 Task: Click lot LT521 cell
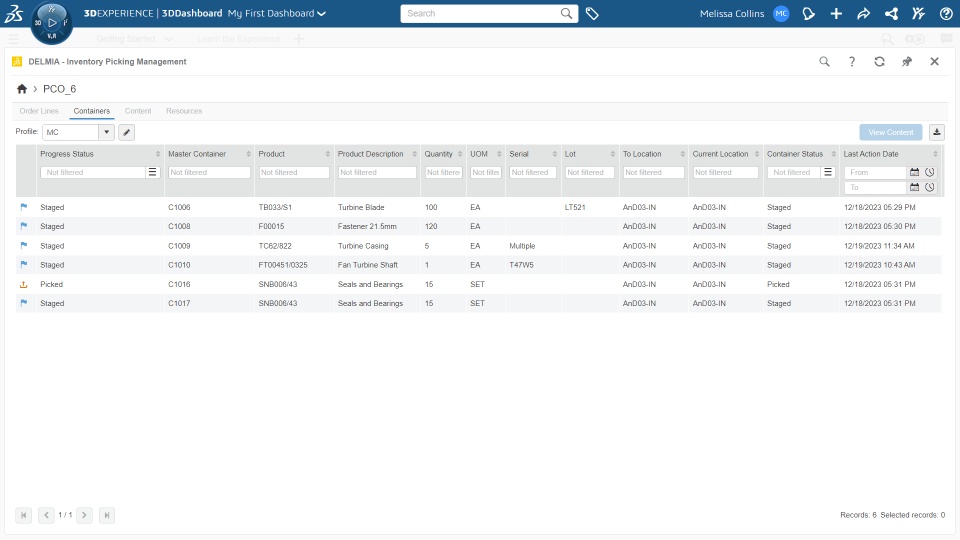click(x=575, y=208)
